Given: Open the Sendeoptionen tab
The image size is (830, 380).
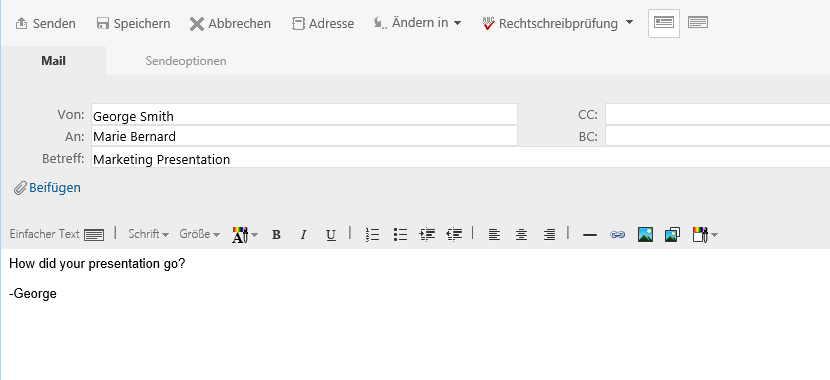Looking at the screenshot, I should [x=186, y=61].
